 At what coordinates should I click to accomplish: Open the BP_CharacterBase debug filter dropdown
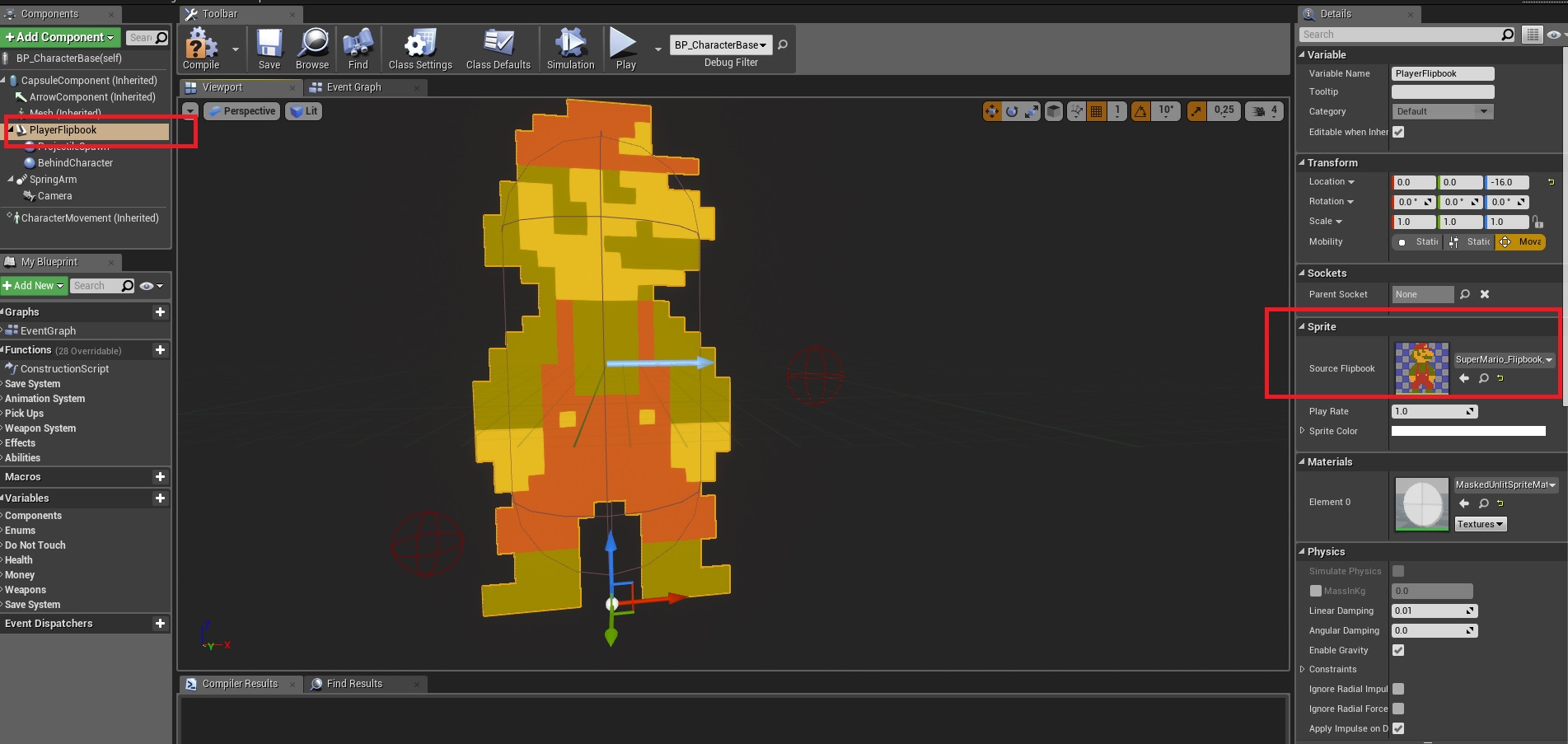pos(720,45)
